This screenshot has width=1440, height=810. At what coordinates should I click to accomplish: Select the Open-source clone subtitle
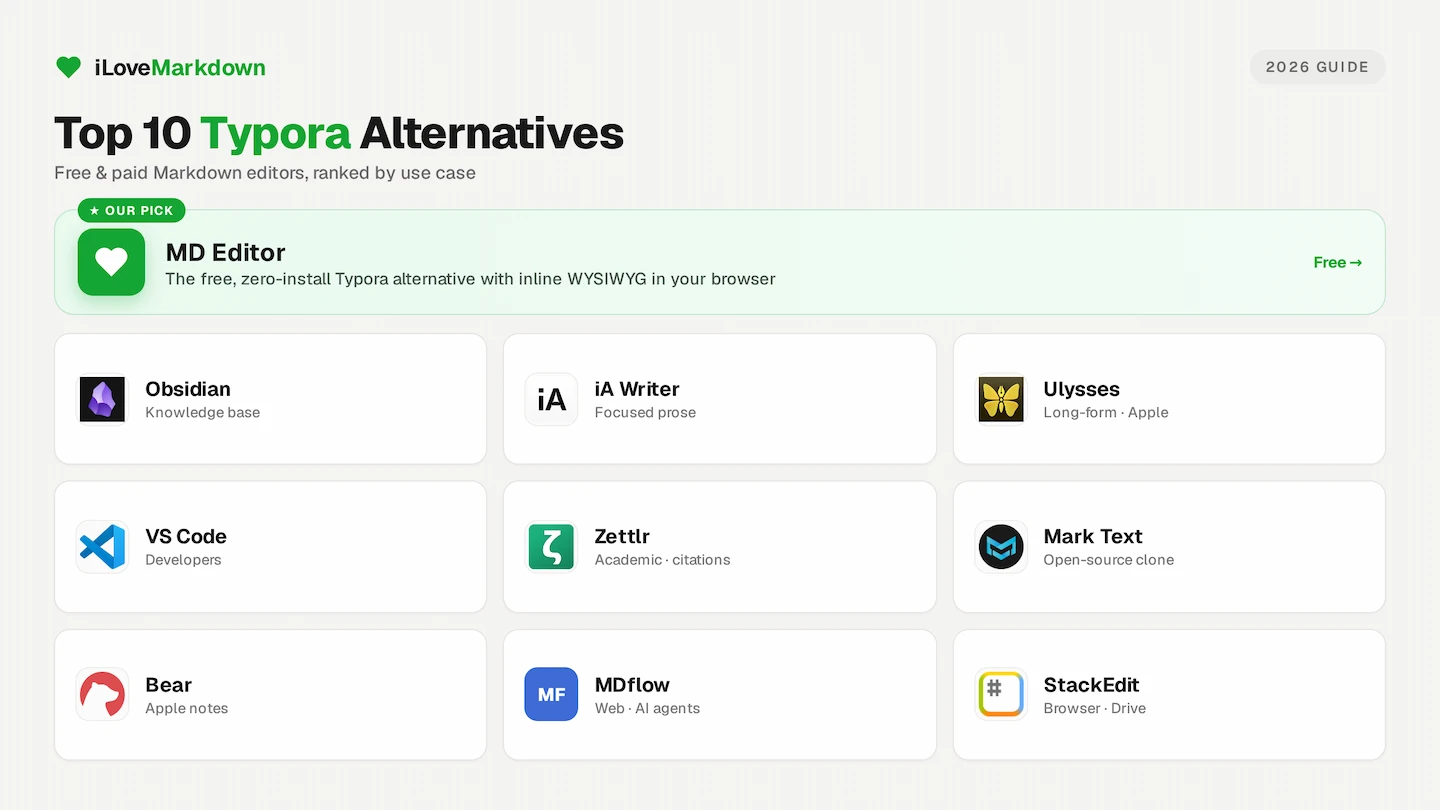(x=1109, y=560)
